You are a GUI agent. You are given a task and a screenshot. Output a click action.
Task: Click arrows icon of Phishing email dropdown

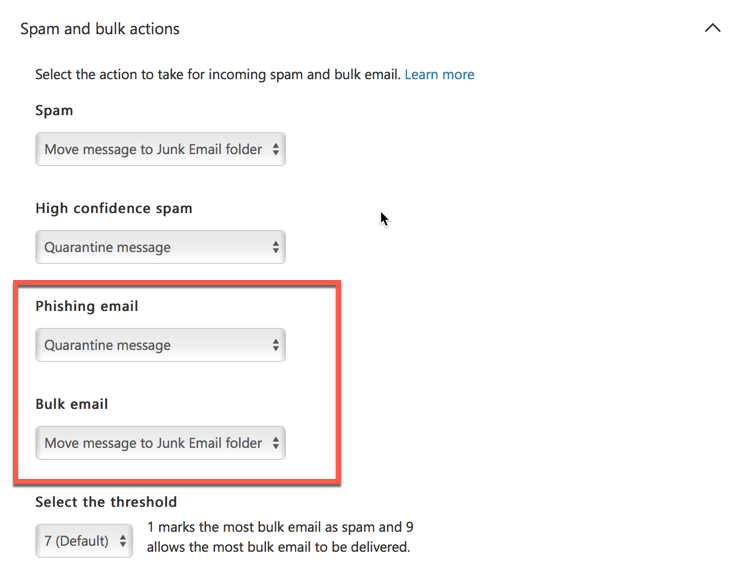point(276,345)
